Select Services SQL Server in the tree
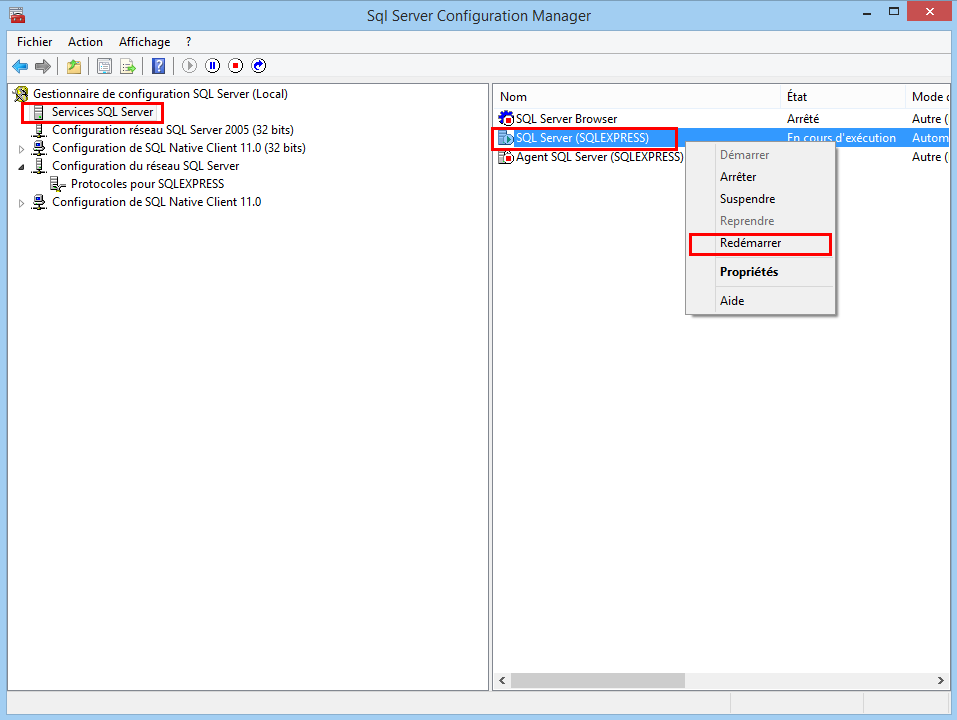Screen dimensions: 957x720 pyautogui.click(x=103, y=112)
